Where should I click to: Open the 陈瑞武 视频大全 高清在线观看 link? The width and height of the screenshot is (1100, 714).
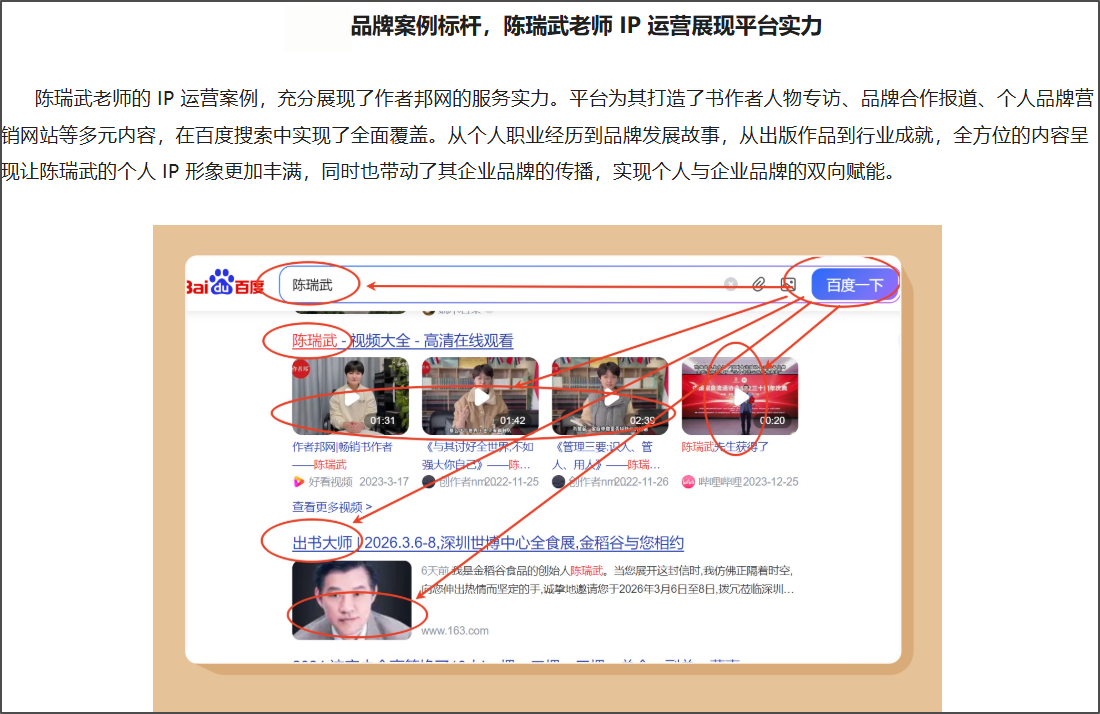(x=403, y=341)
